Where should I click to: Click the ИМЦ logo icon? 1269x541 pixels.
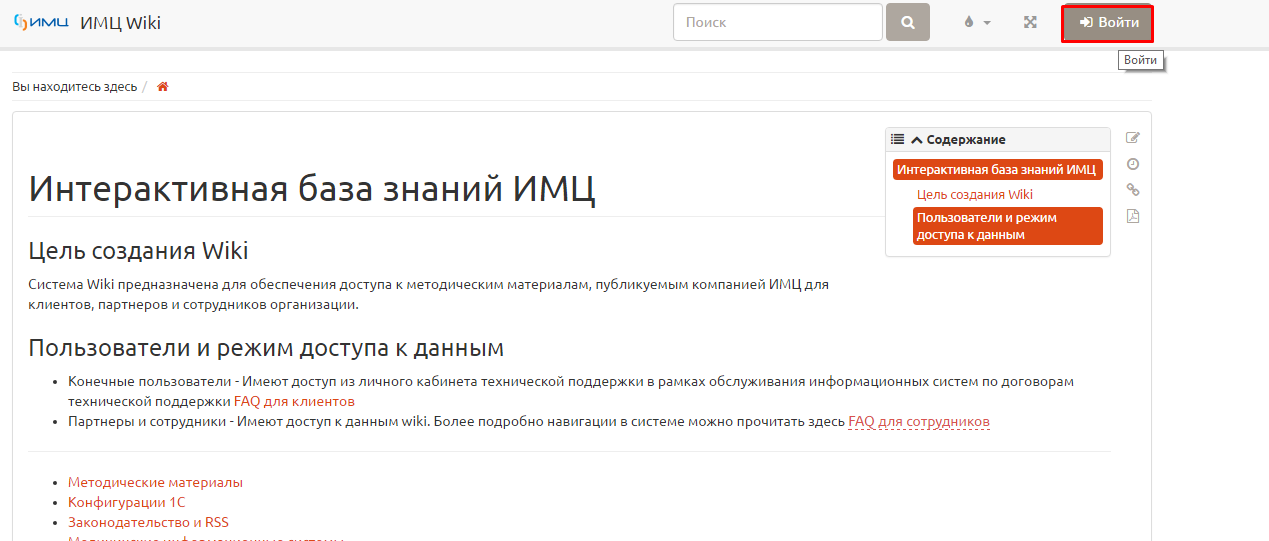pyautogui.click(x=40, y=22)
